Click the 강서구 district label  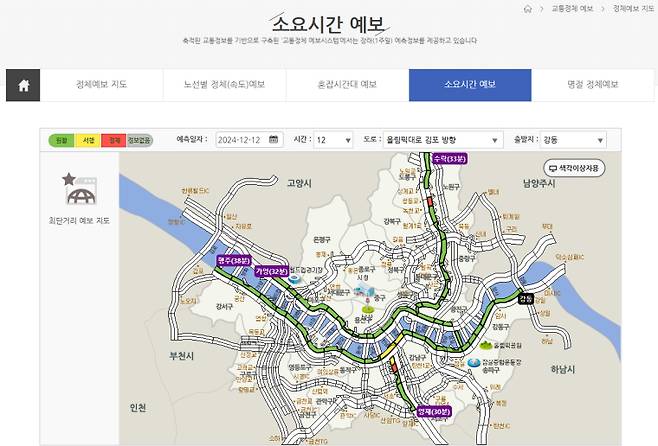[225, 307]
